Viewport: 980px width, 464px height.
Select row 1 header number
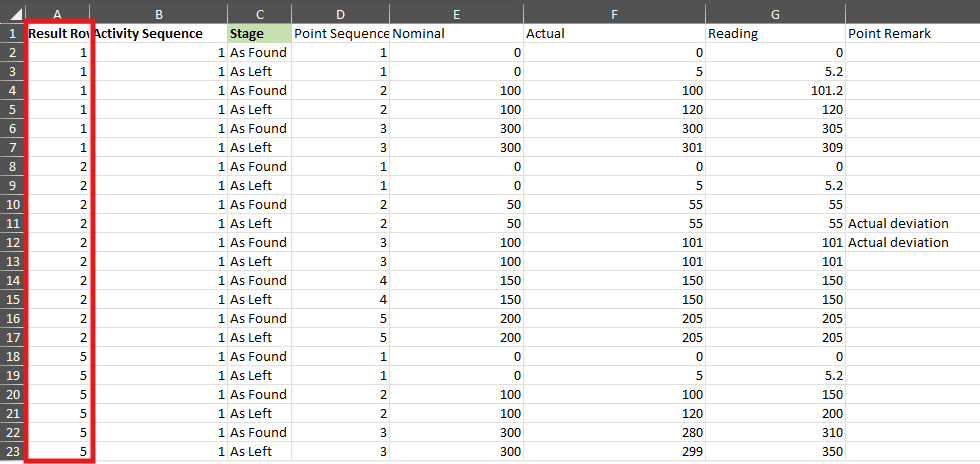tap(12, 34)
